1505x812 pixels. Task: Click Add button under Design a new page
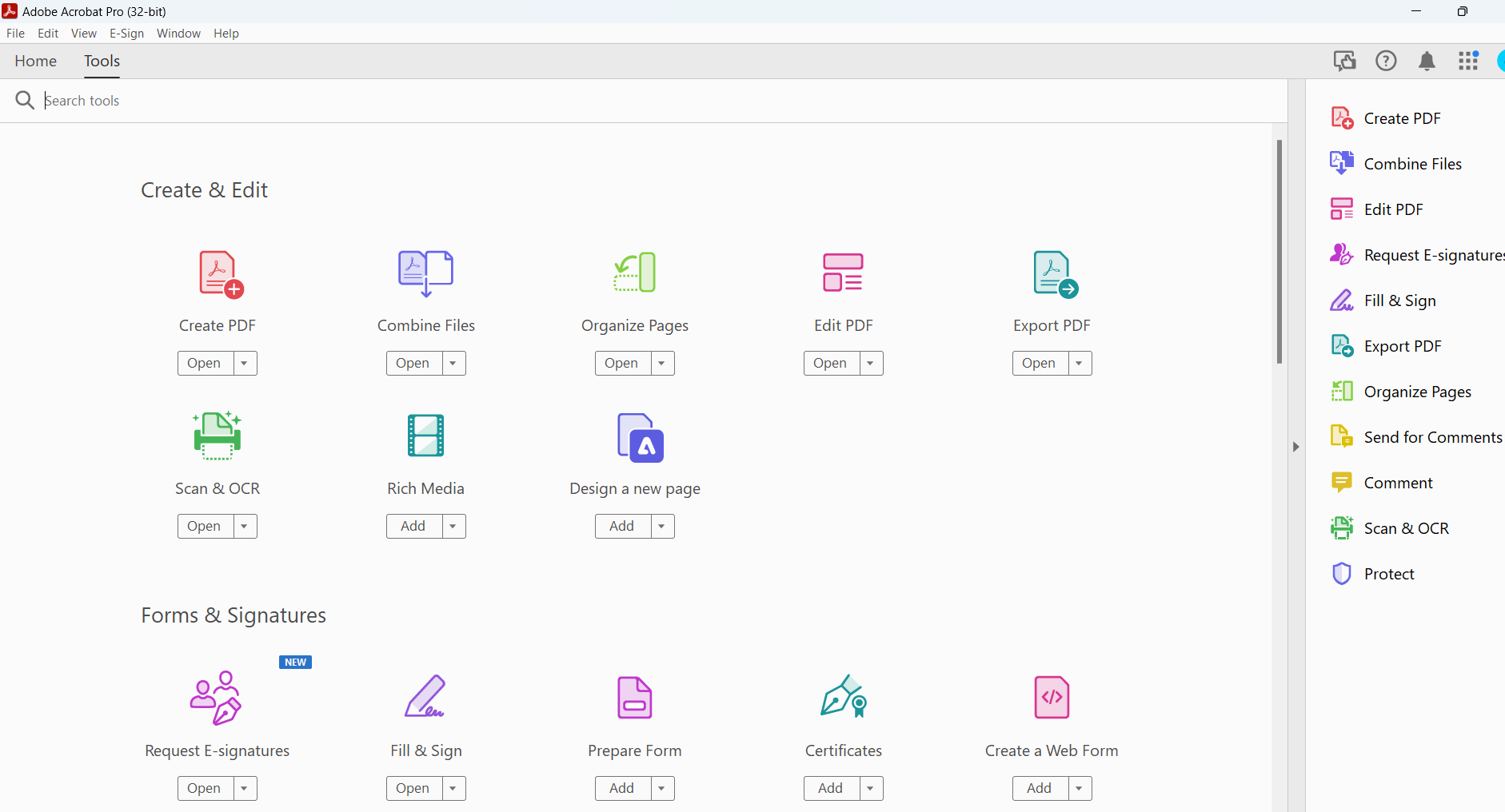click(x=622, y=526)
